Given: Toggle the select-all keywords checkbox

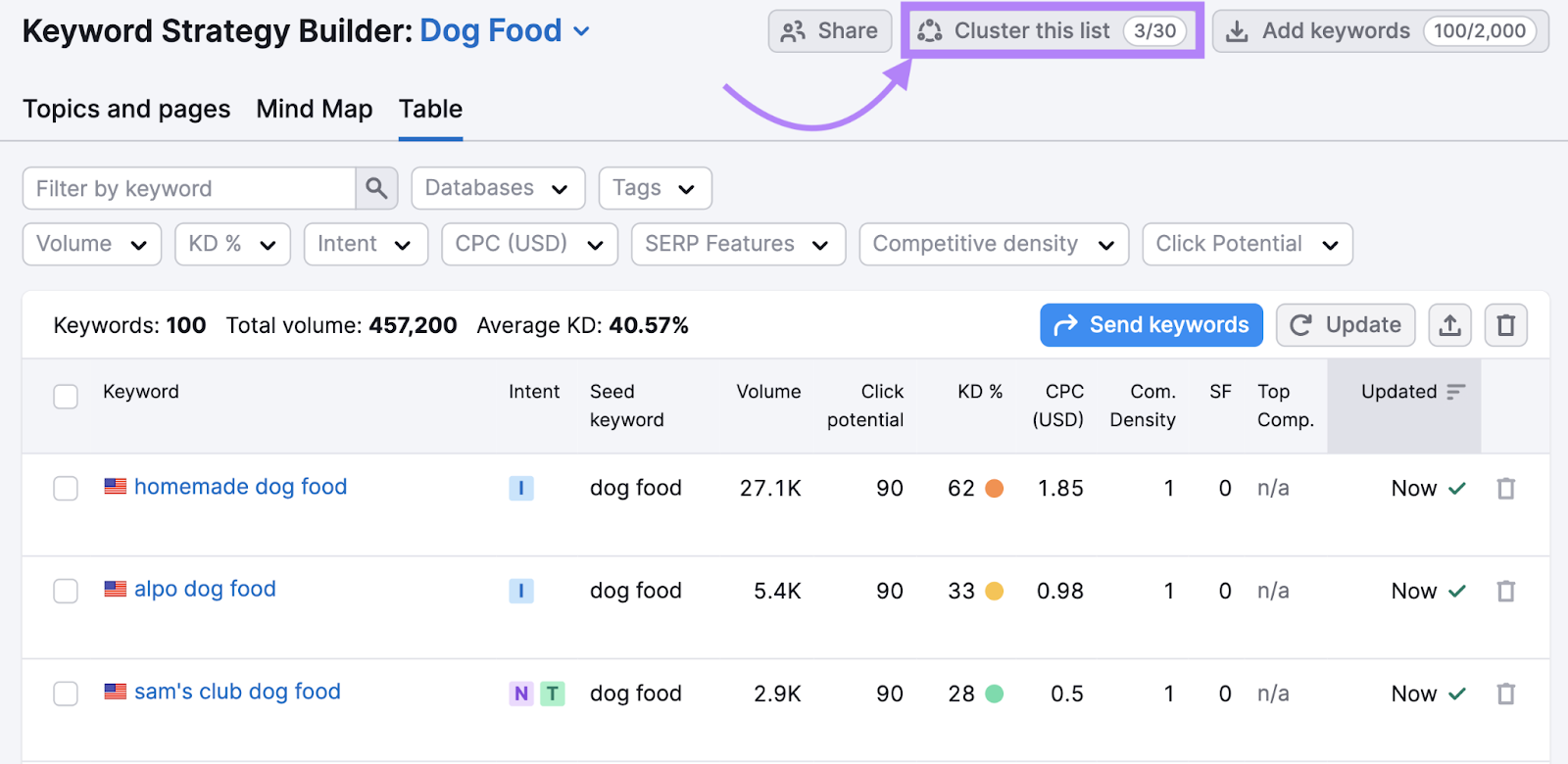Looking at the screenshot, I should coord(66,397).
